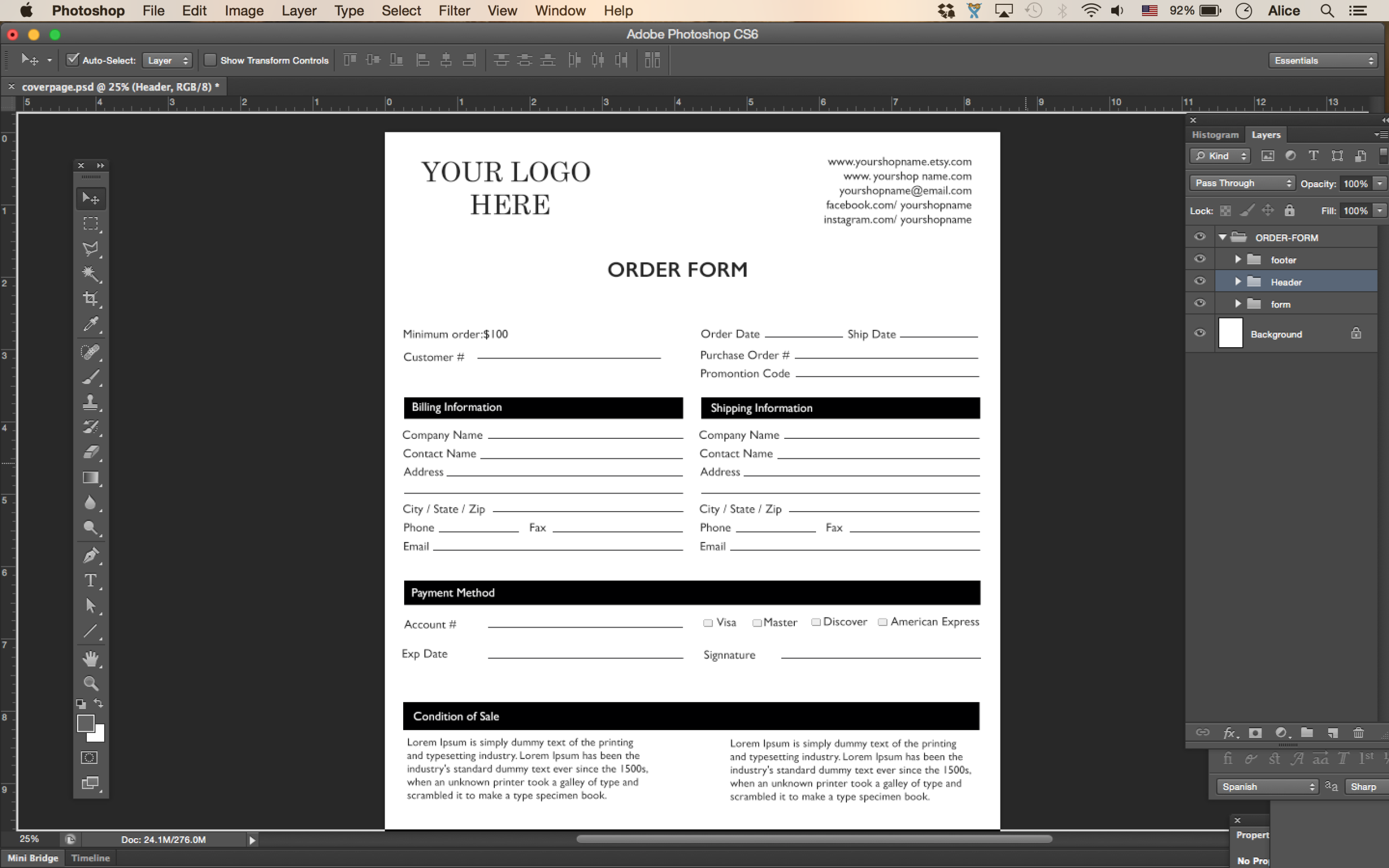
Task: Hide the footer layer group
Action: (x=1200, y=259)
